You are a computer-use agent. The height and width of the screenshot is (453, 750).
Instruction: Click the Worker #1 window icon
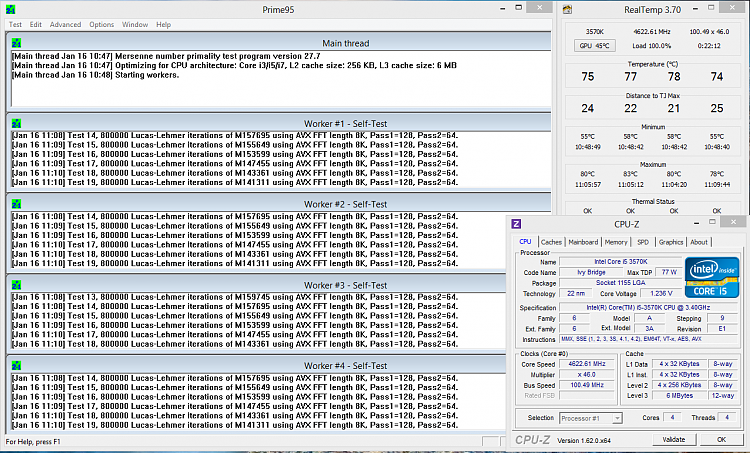16,124
